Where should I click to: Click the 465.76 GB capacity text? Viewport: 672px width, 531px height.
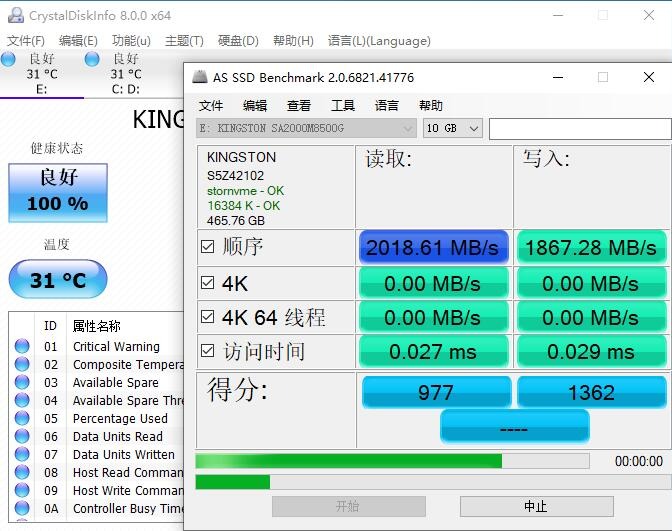click(236, 221)
